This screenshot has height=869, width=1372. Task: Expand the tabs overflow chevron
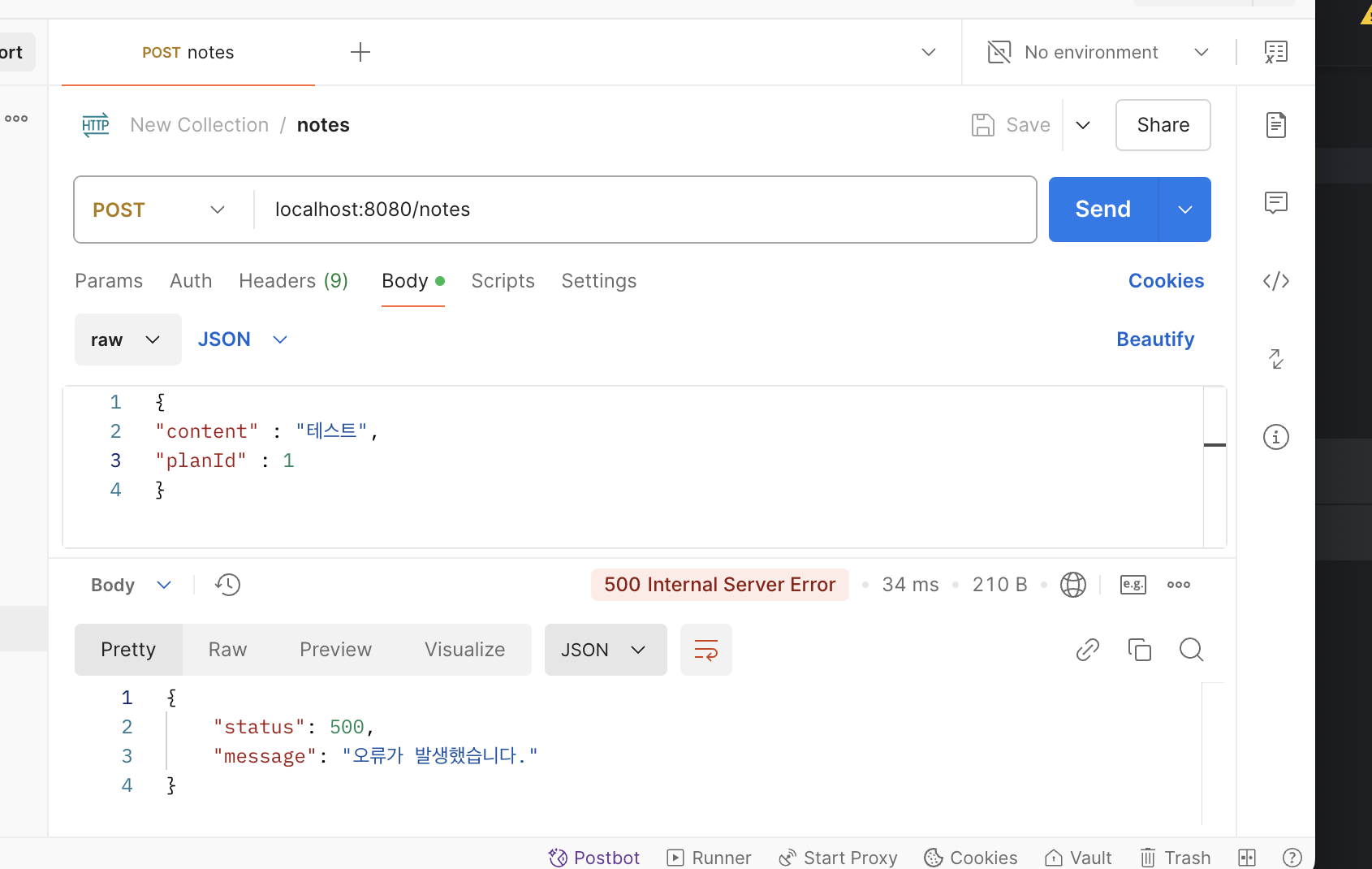click(929, 52)
